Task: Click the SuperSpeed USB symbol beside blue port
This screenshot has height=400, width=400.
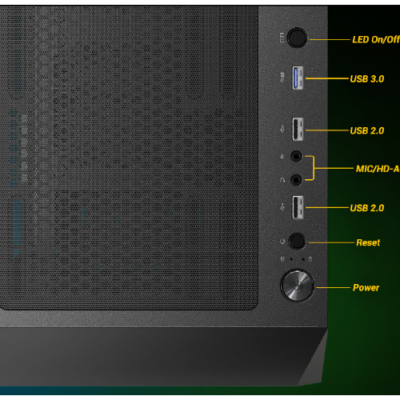Action: [282, 78]
